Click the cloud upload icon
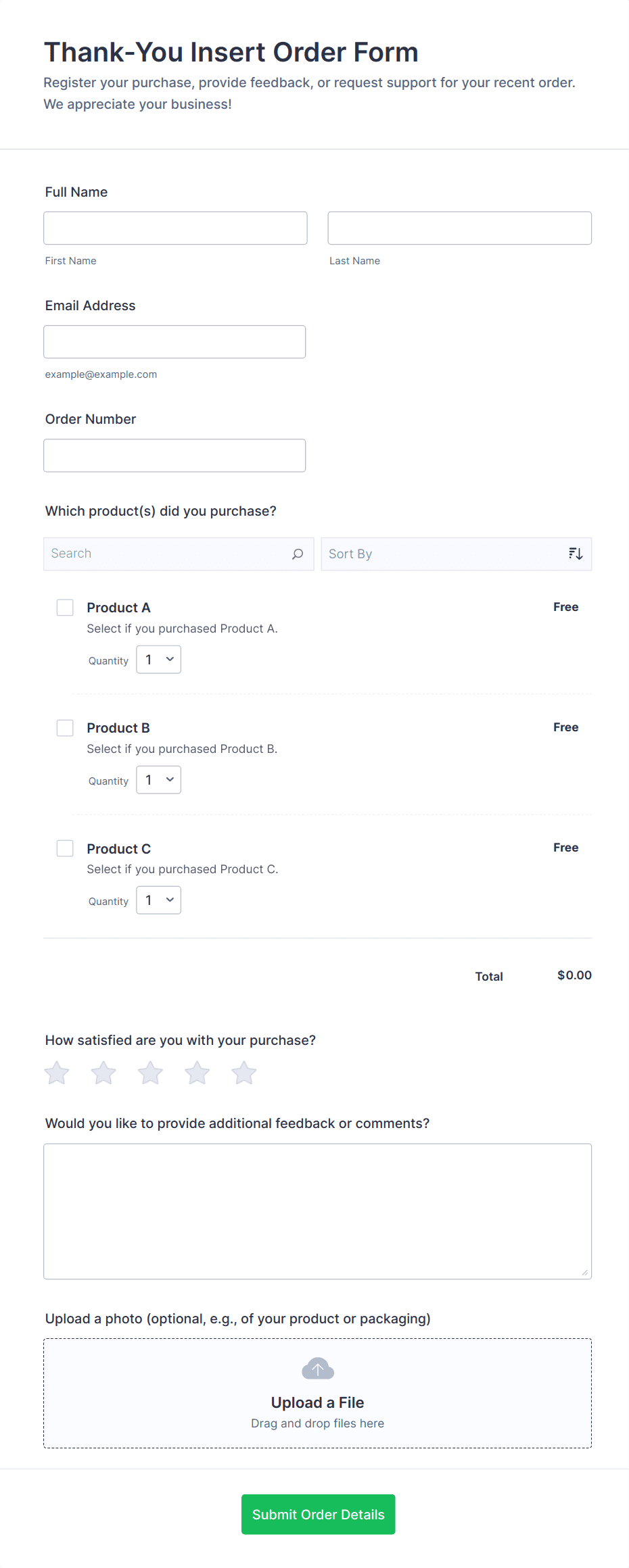Viewport: 629px width, 1568px height. click(318, 1369)
